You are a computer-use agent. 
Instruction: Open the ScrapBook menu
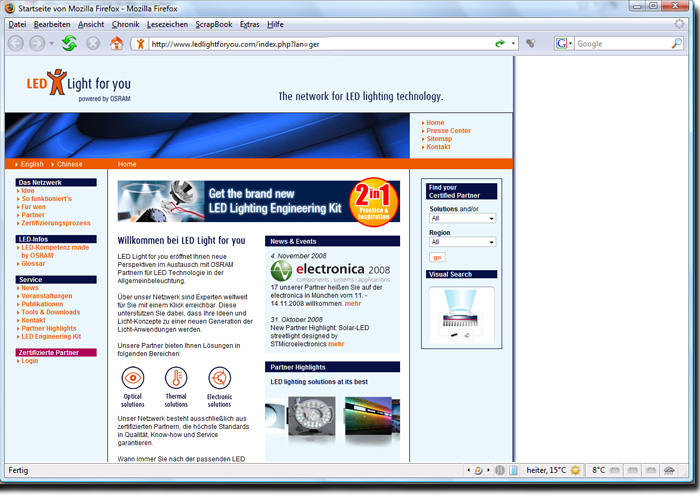click(214, 25)
